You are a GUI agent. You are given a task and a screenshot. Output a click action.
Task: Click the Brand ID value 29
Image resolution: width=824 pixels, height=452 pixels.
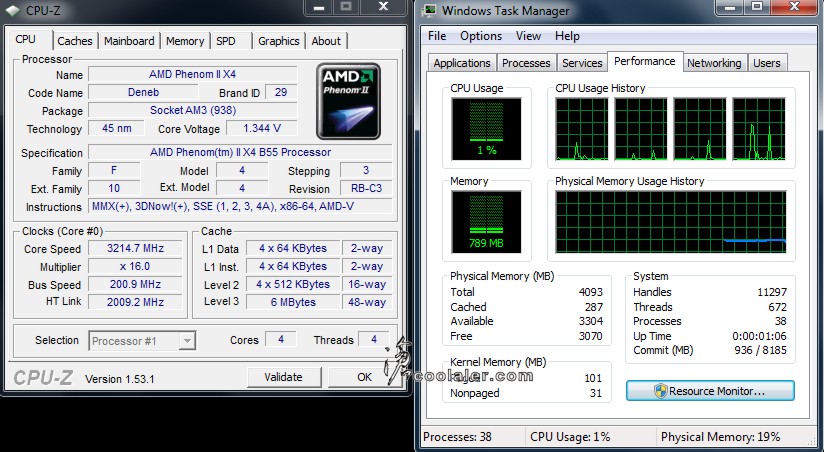pyautogui.click(x=281, y=93)
